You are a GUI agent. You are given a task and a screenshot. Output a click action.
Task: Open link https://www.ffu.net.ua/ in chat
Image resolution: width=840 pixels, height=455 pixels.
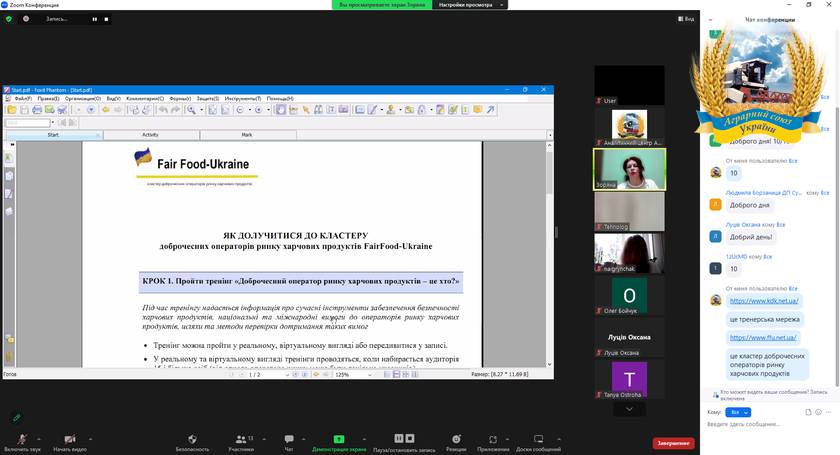(763, 338)
